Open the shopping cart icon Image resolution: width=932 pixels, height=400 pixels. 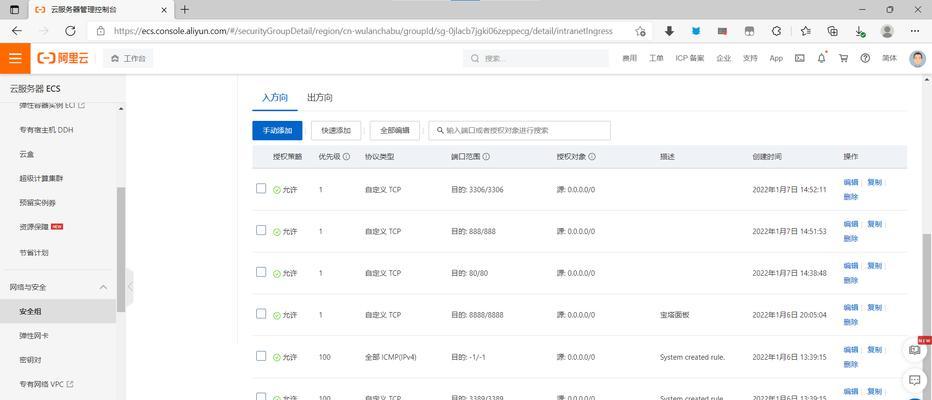click(x=843, y=58)
